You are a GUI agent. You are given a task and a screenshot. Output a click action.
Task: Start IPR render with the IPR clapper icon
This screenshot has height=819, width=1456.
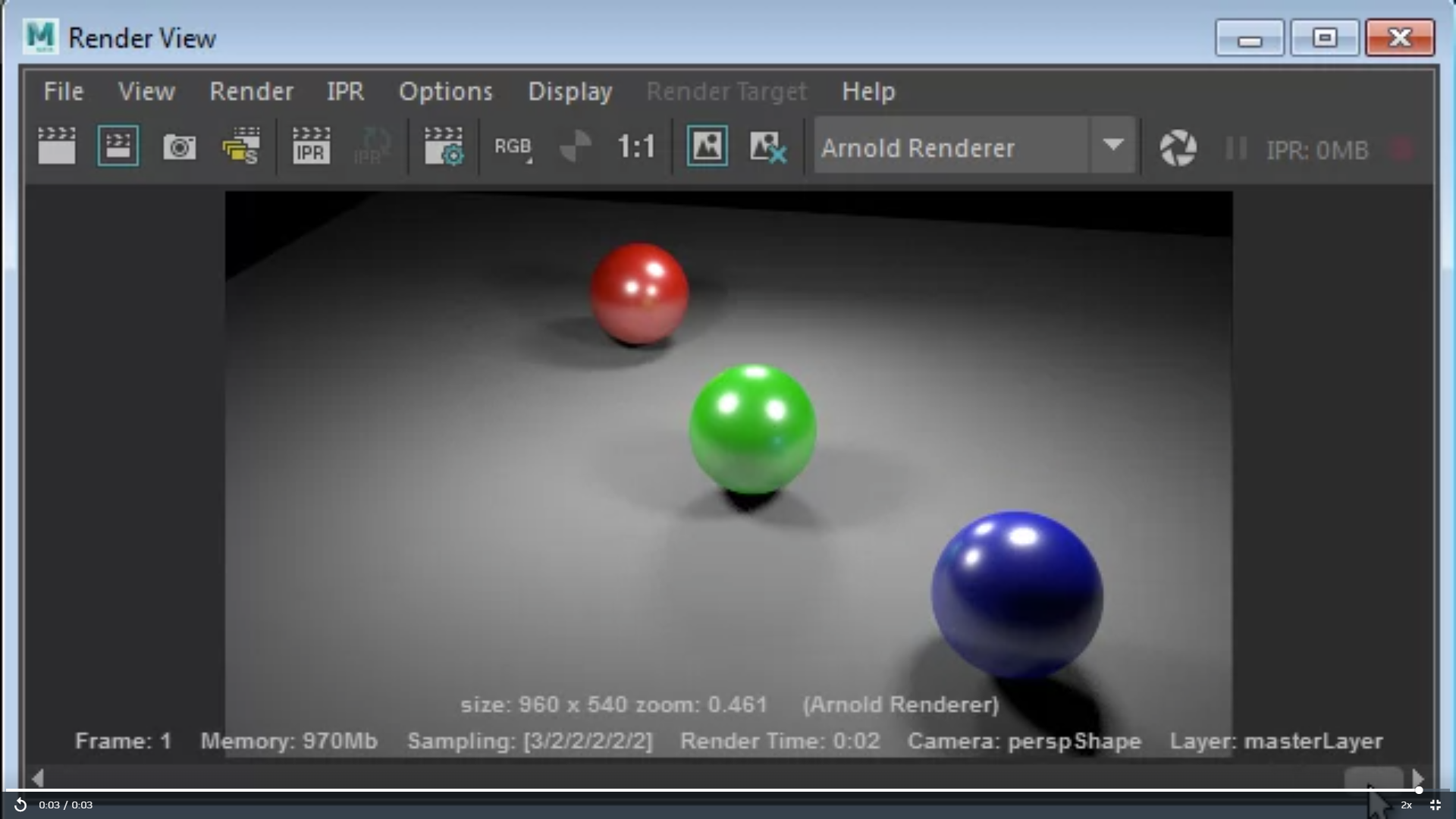click(311, 146)
